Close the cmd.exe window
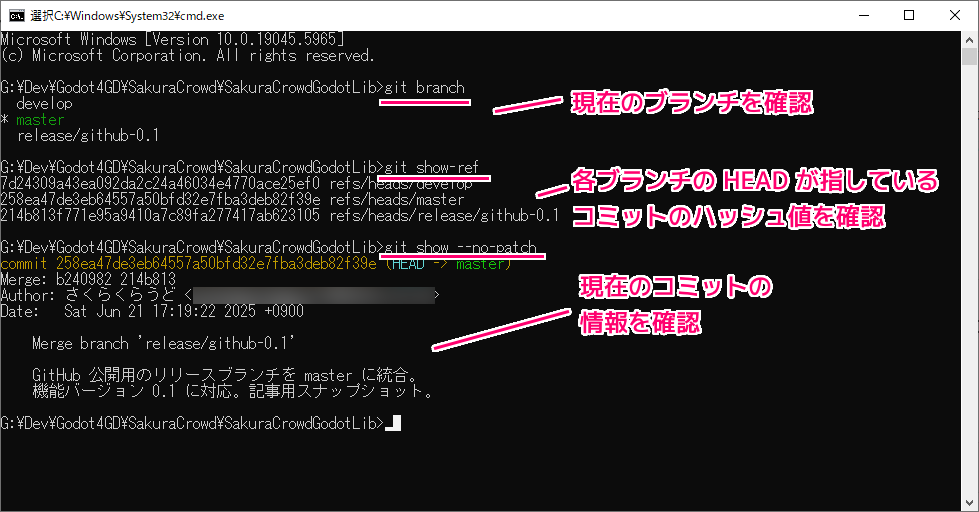The height and width of the screenshot is (512, 979). (954, 15)
